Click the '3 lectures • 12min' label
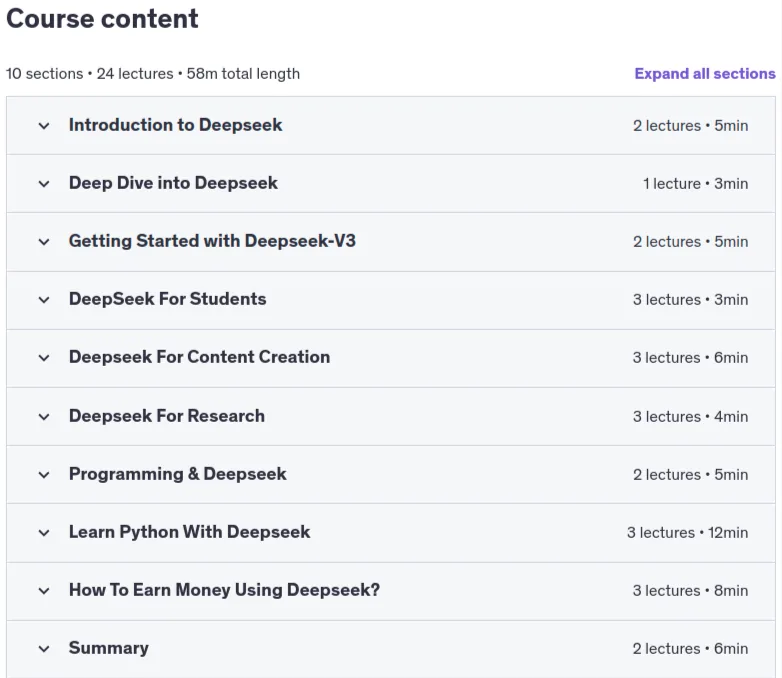Screen dimensions: 782x678 click(687, 532)
